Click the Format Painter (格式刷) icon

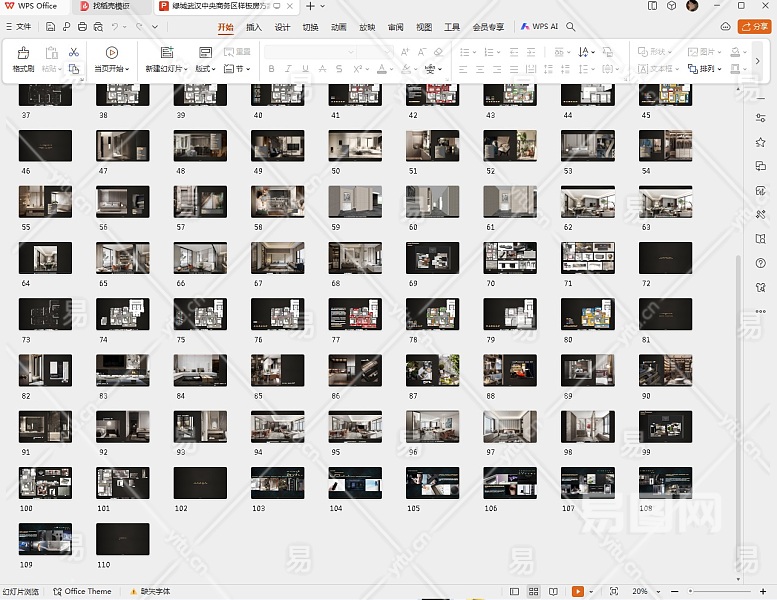tap(22, 53)
